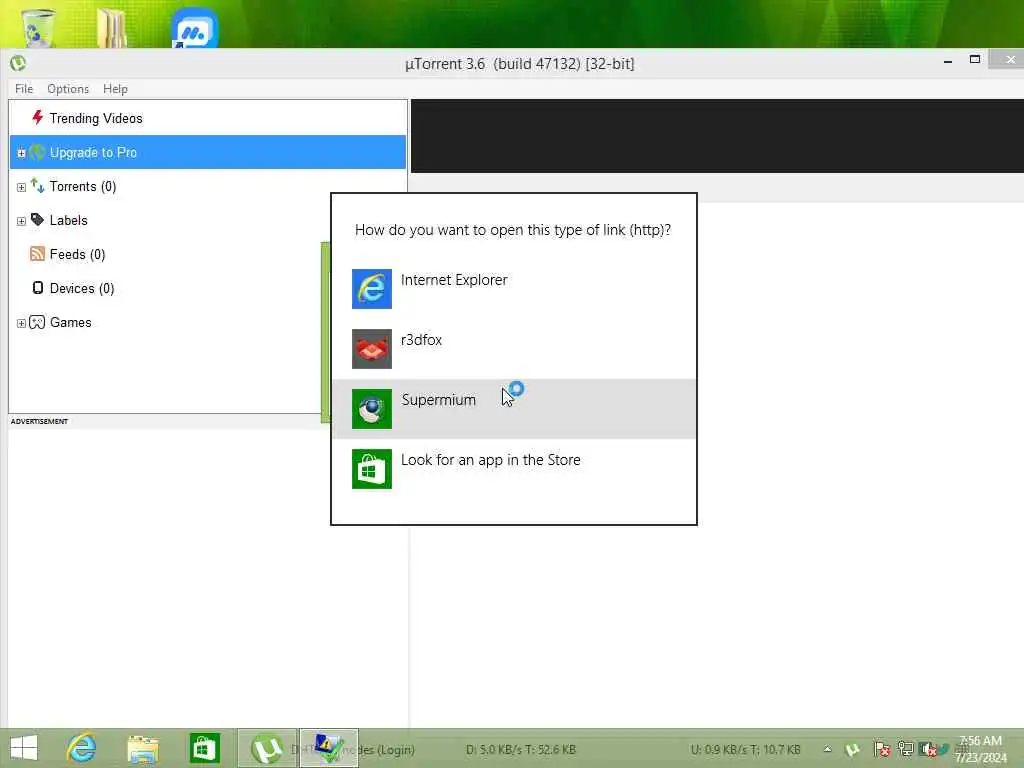Open the blue app shortcut on desktop
Image resolution: width=1024 pixels, height=768 pixels.
[194, 27]
